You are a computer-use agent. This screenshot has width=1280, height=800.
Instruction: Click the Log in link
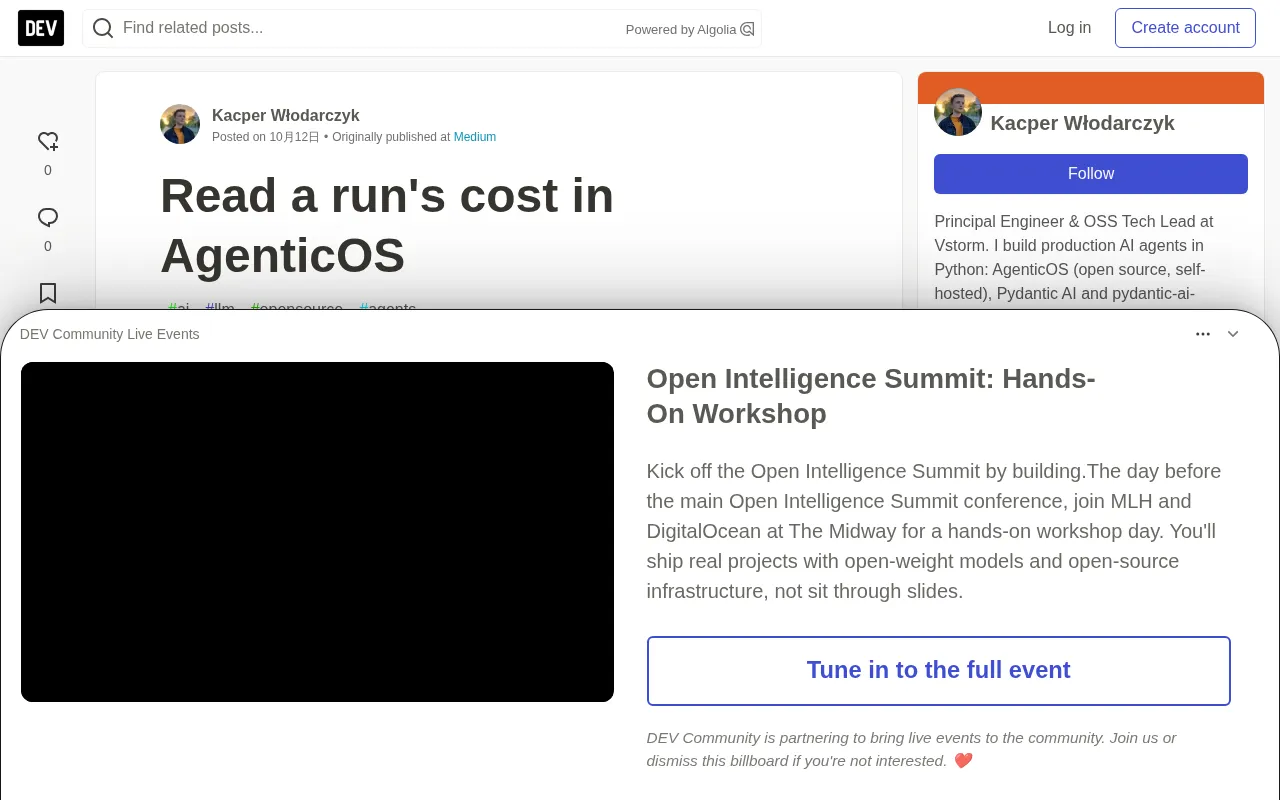[x=1069, y=28]
